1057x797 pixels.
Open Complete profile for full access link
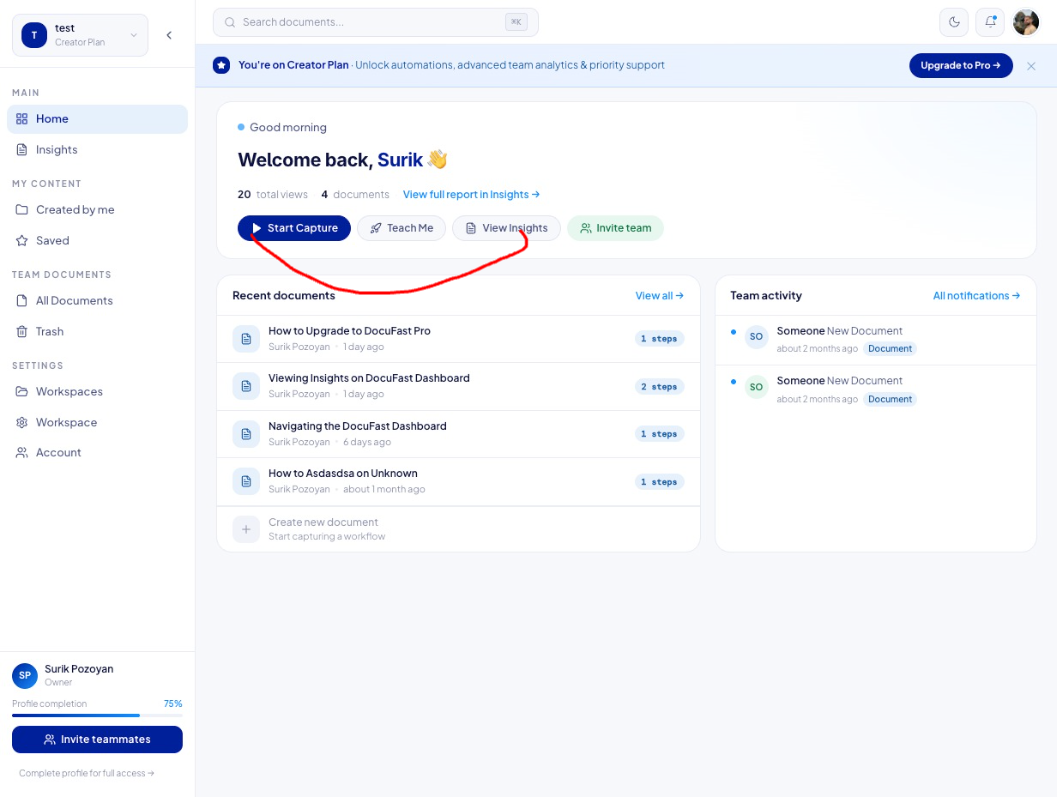pos(86,773)
